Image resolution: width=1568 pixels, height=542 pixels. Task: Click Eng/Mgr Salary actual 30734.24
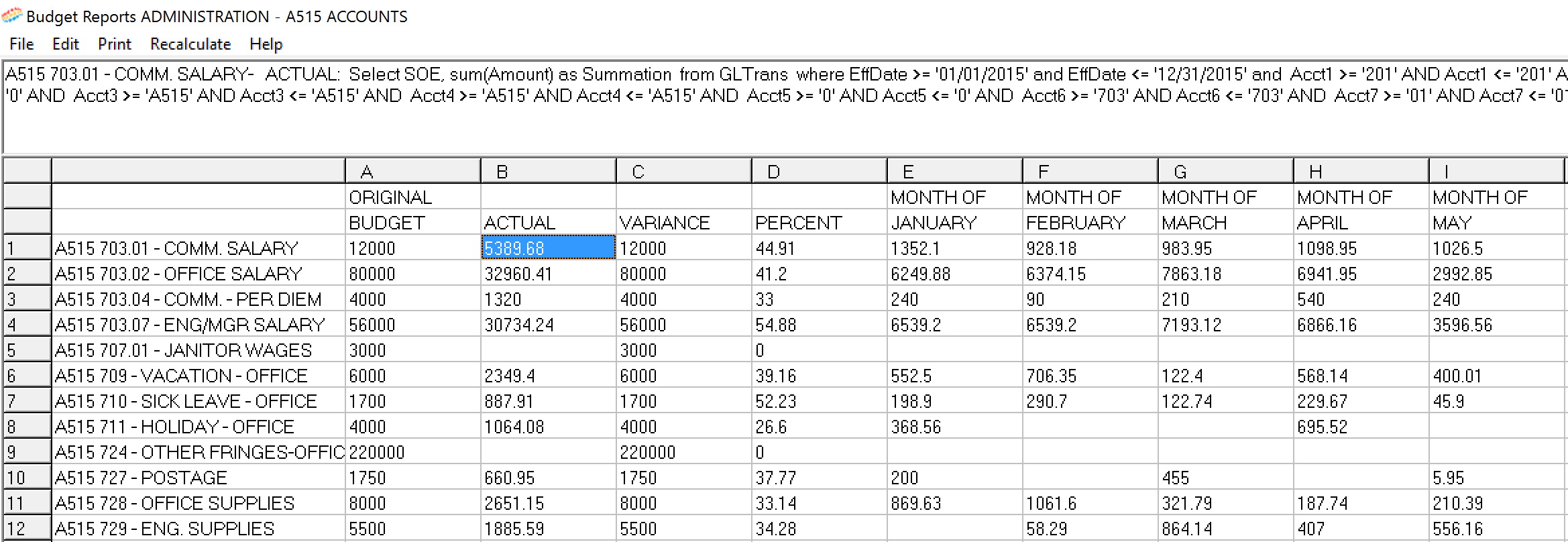pyautogui.click(x=548, y=324)
